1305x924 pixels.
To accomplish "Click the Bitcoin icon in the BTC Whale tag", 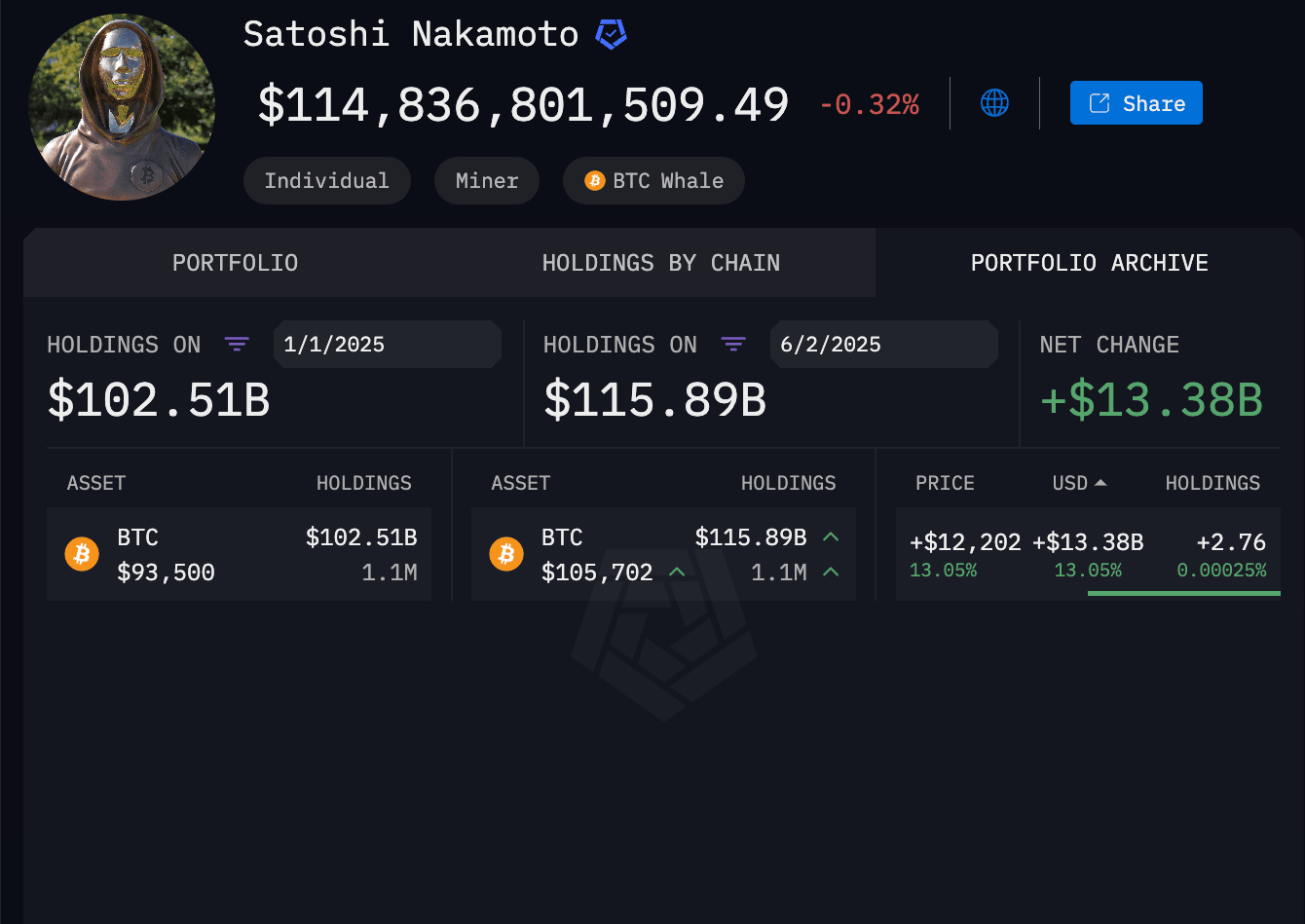I will 594,181.
